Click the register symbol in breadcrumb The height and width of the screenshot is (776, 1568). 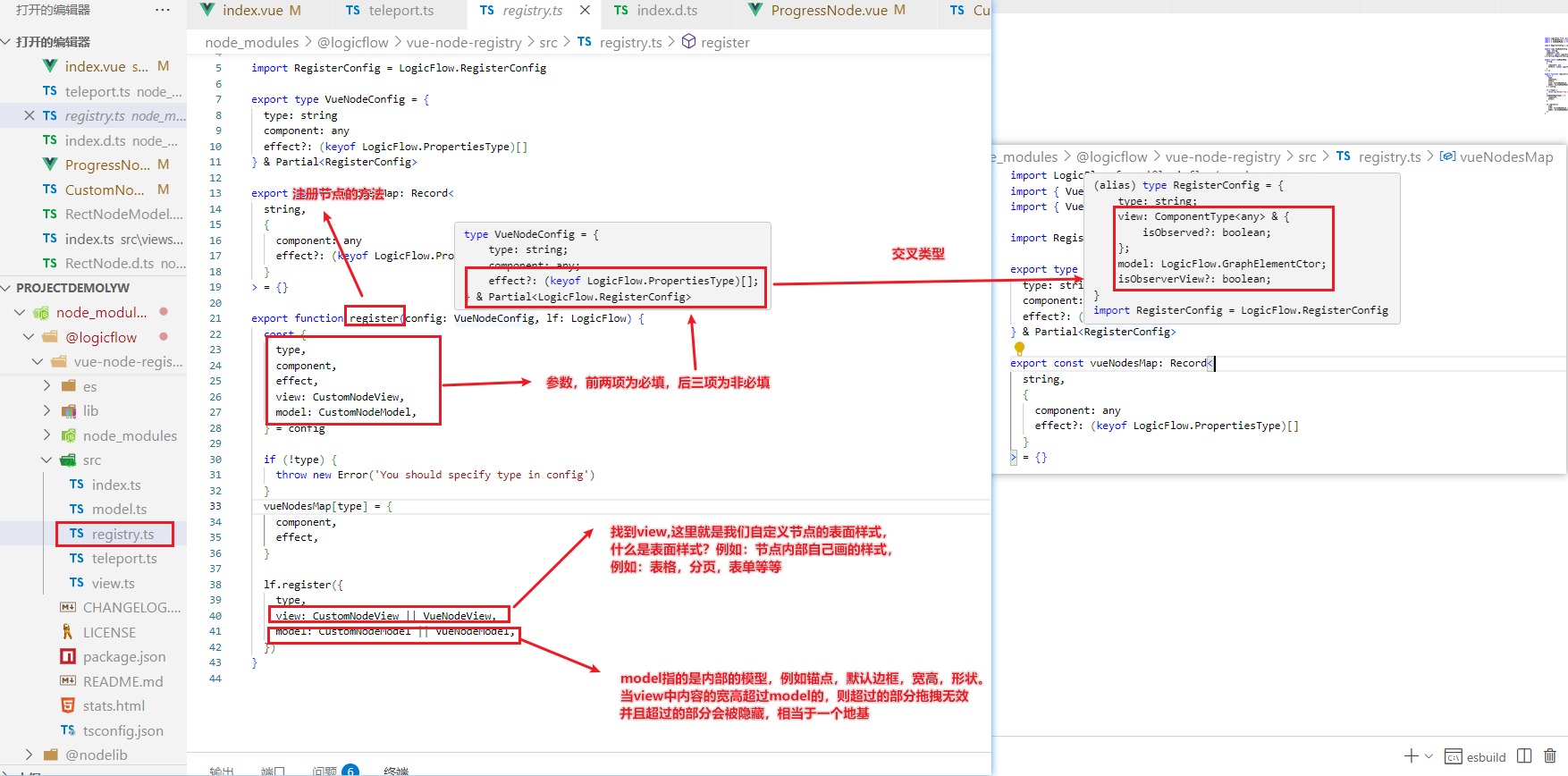(x=724, y=42)
